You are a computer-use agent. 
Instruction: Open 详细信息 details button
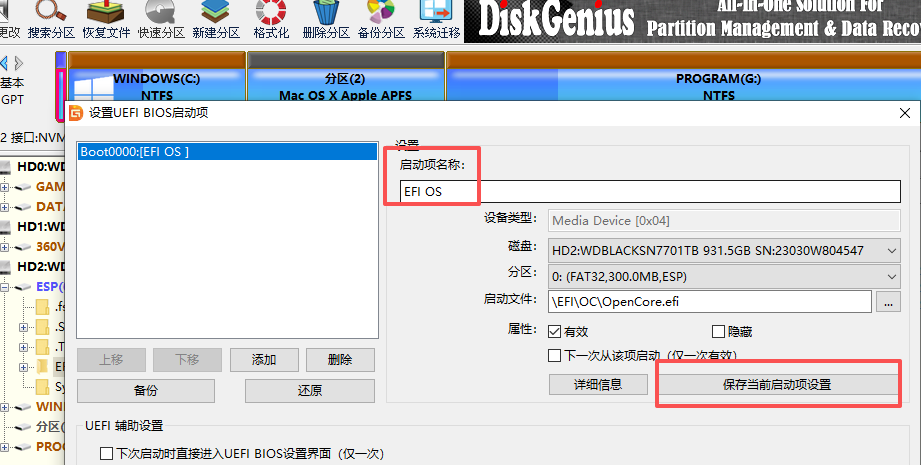[x=598, y=385]
